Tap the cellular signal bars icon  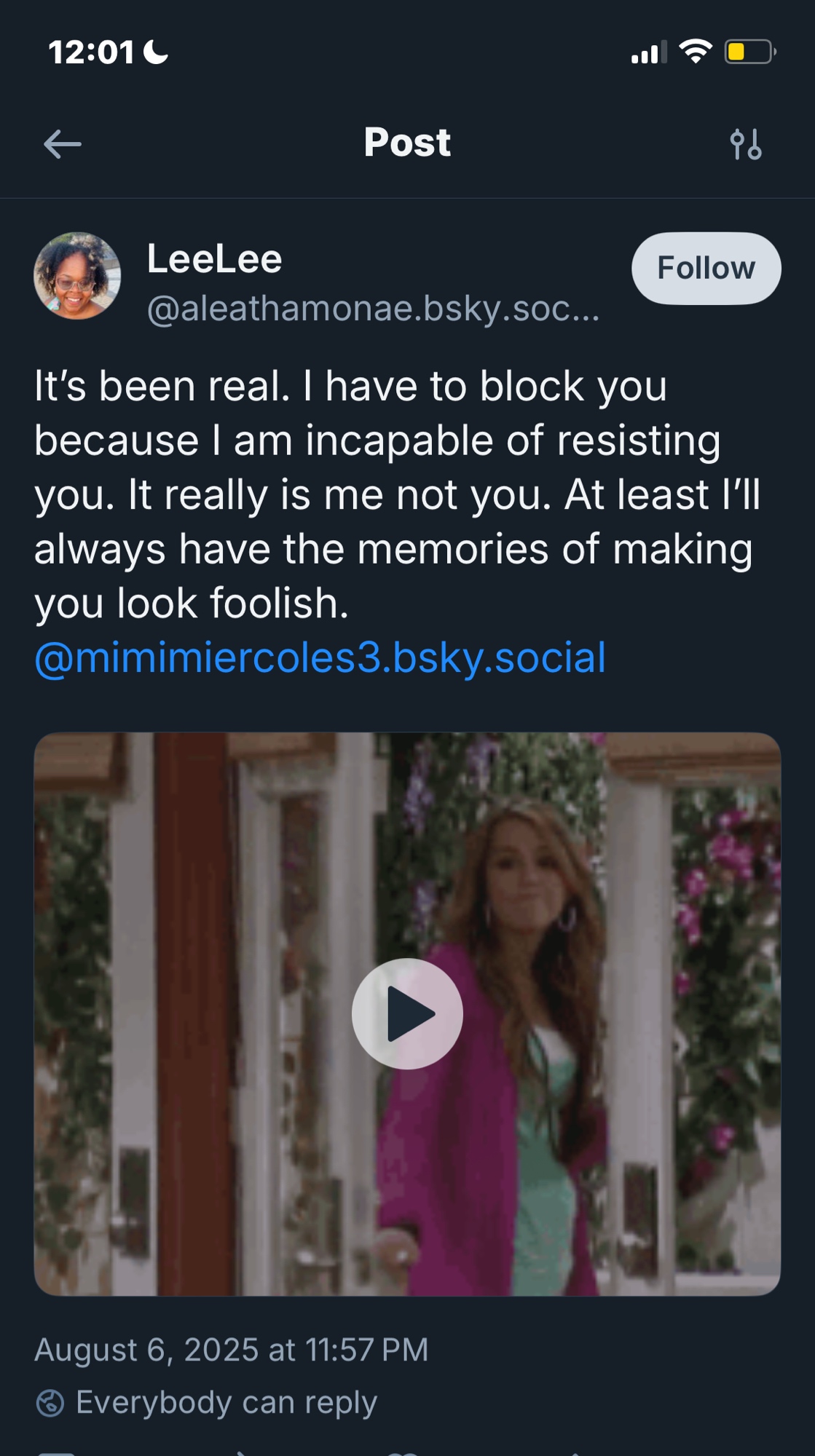pyautogui.click(x=648, y=53)
